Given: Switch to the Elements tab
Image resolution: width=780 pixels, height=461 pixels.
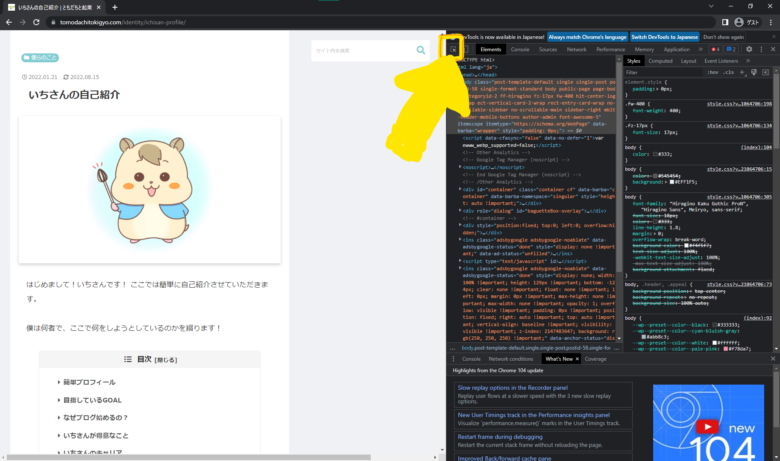Looking at the screenshot, I should 491,49.
